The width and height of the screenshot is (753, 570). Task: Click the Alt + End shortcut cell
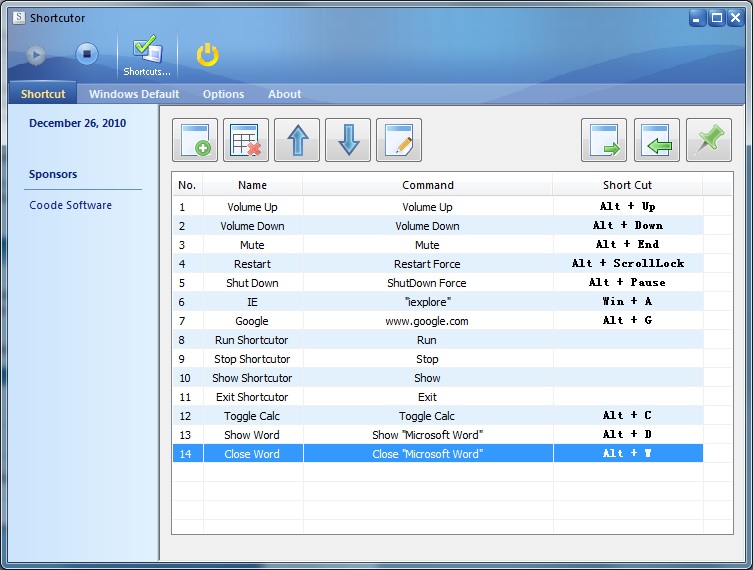[x=628, y=245]
